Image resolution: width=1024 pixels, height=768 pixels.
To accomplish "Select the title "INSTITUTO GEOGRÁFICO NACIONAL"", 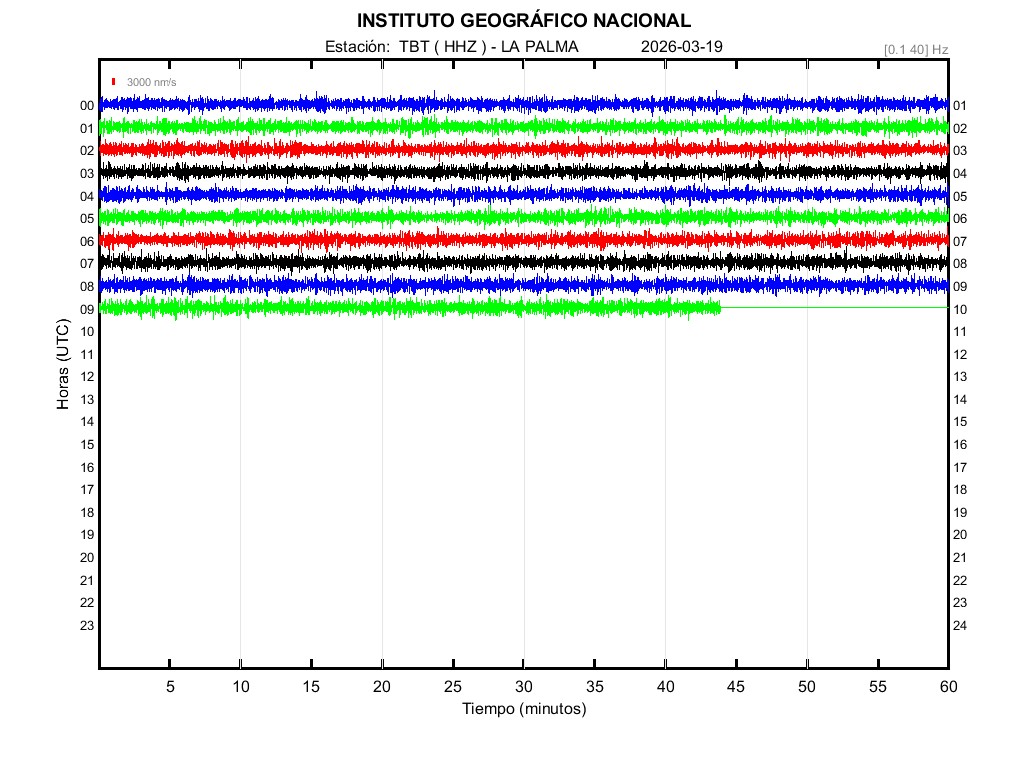I will [x=523, y=21].
